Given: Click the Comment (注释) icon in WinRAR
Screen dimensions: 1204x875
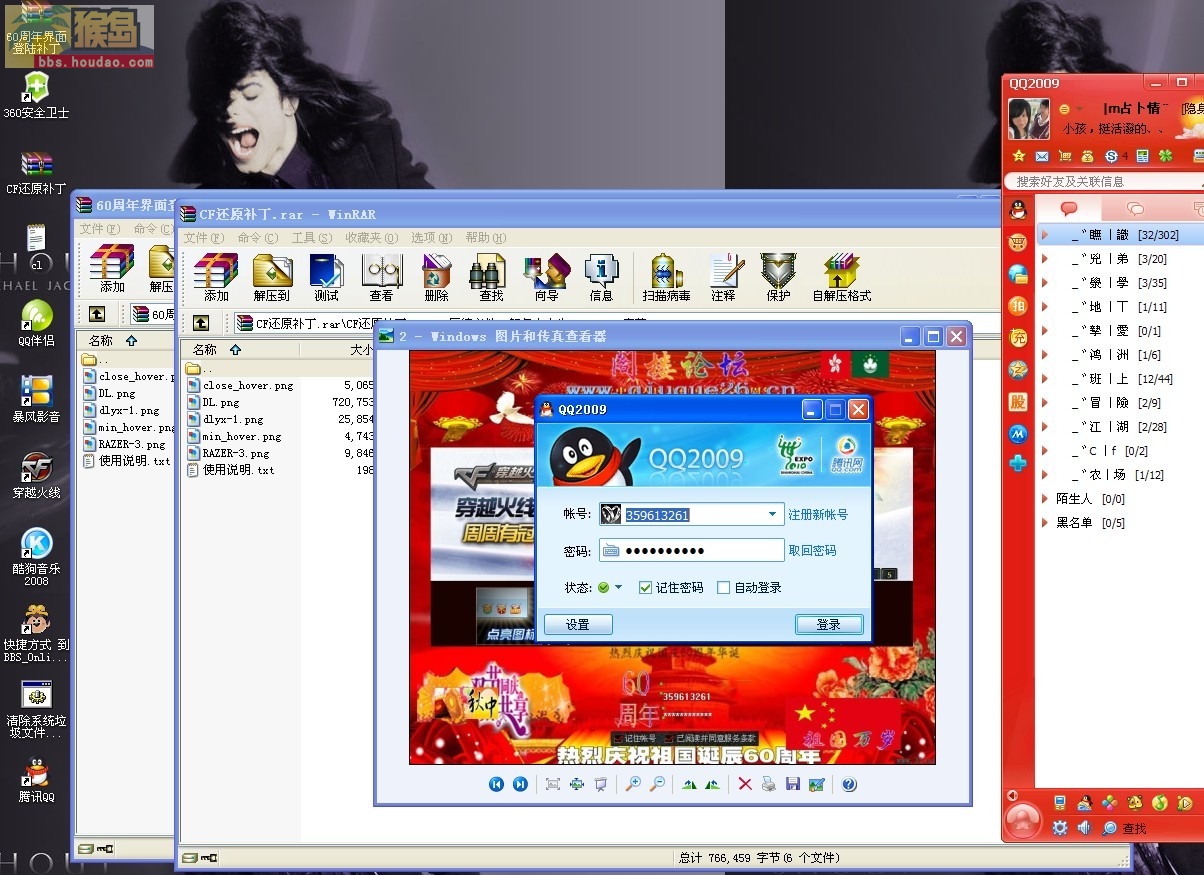Looking at the screenshot, I should tap(724, 277).
